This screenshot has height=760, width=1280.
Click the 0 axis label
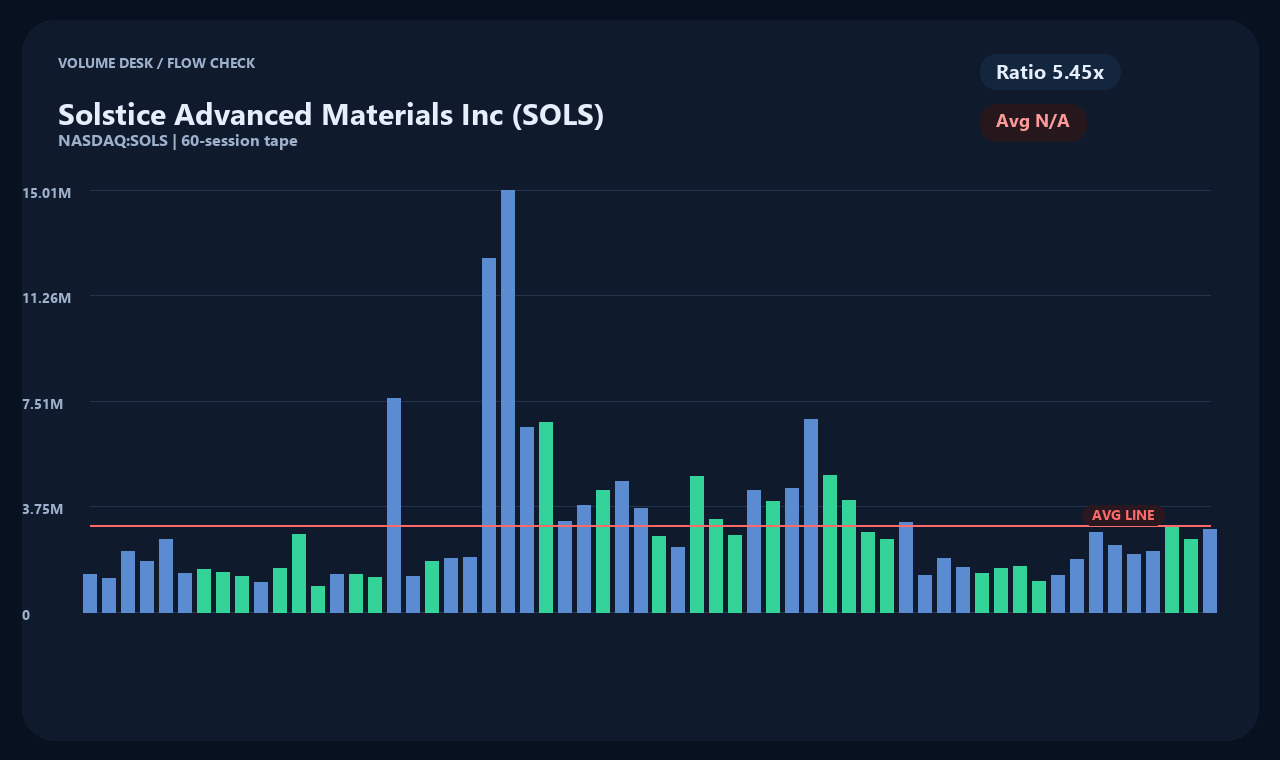(x=26, y=615)
